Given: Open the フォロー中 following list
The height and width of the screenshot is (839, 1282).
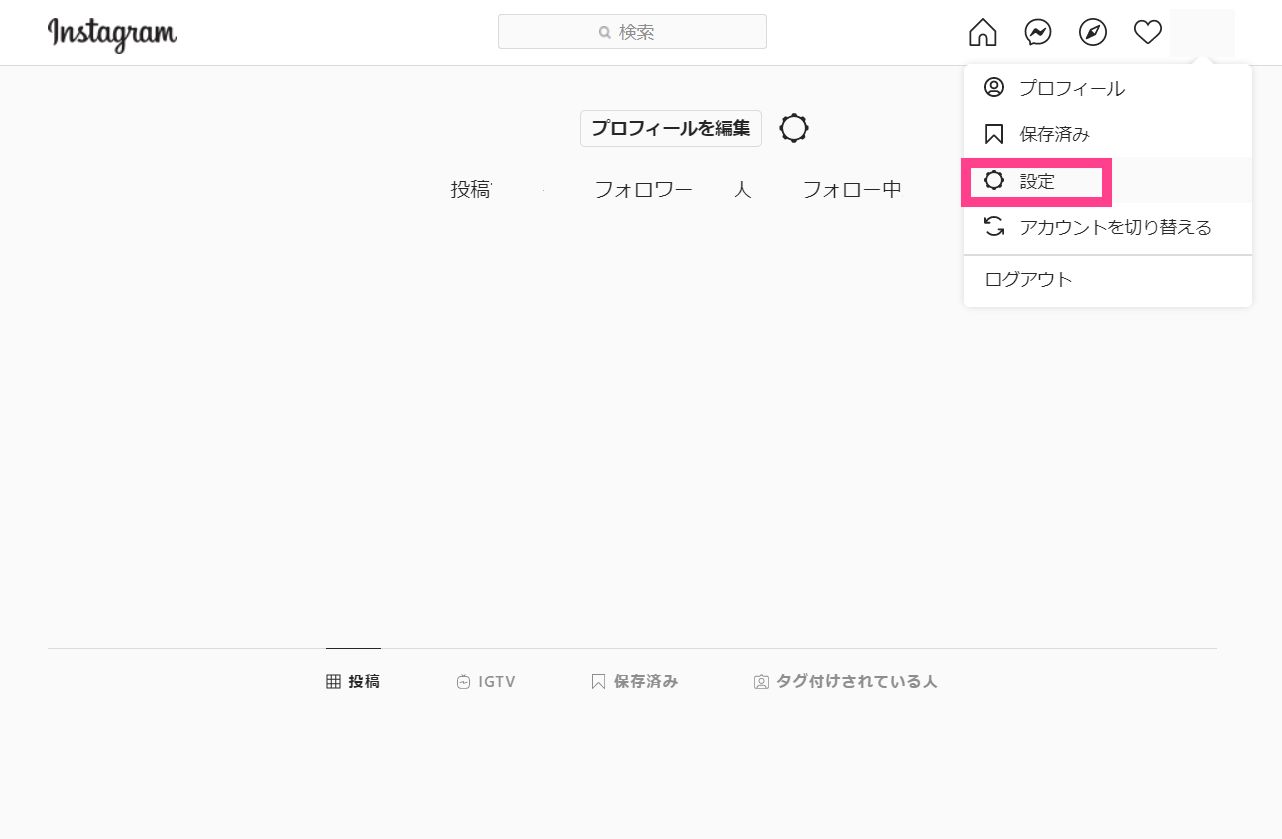Looking at the screenshot, I should click(x=852, y=189).
